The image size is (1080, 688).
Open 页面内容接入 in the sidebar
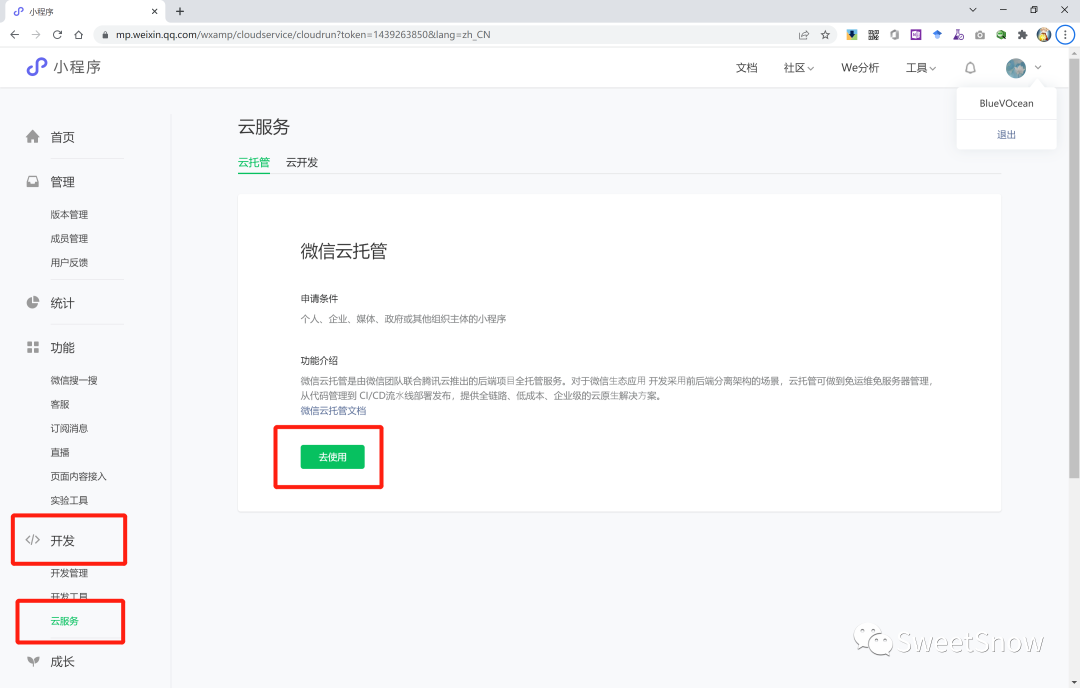tap(79, 477)
